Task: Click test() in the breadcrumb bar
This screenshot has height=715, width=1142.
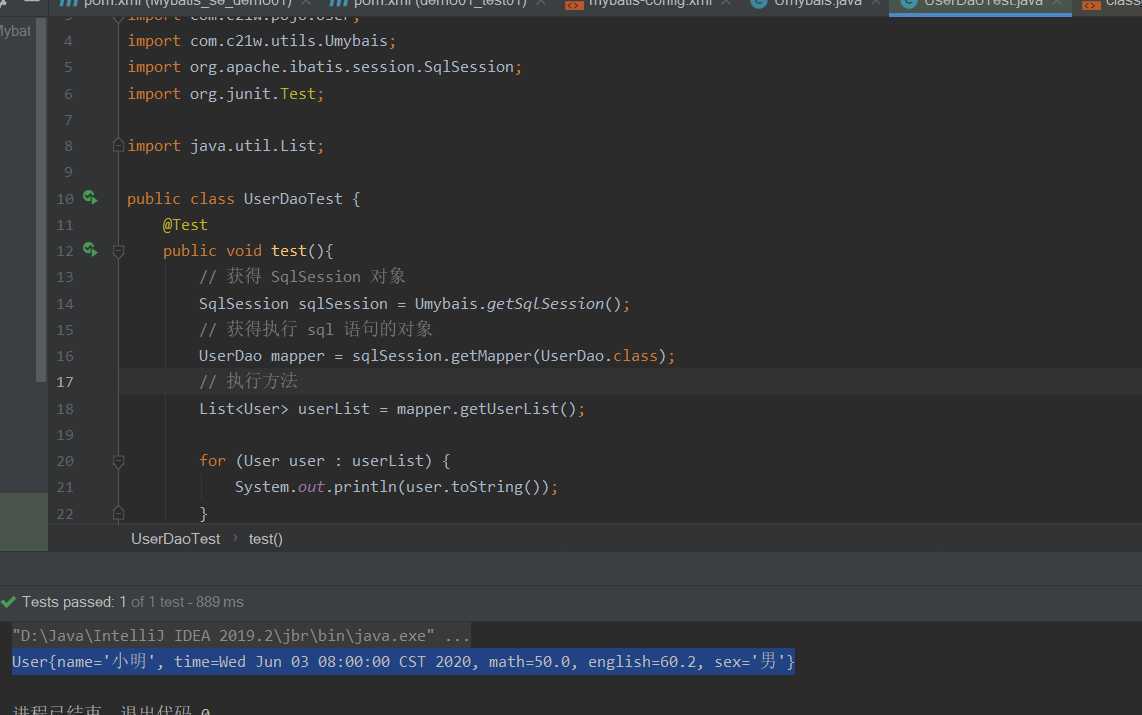Action: pos(266,539)
